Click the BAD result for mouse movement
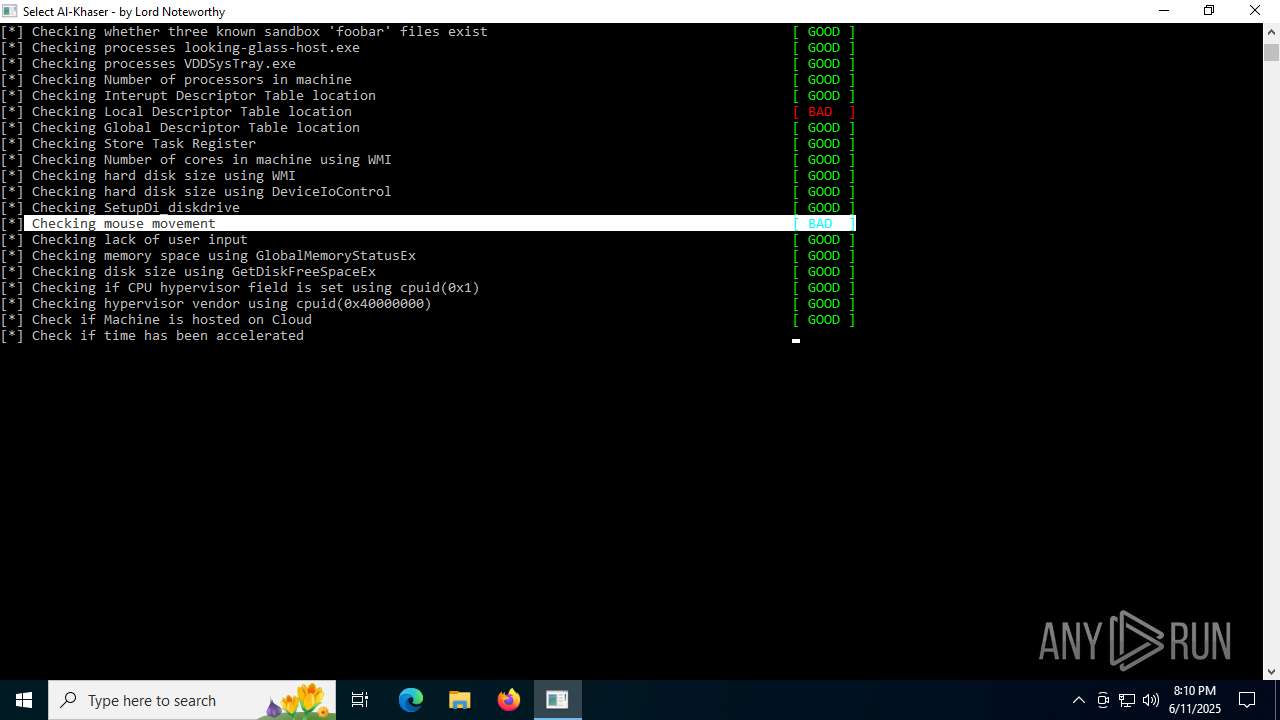Screen dimensions: 1280x720 [x=824, y=224]
